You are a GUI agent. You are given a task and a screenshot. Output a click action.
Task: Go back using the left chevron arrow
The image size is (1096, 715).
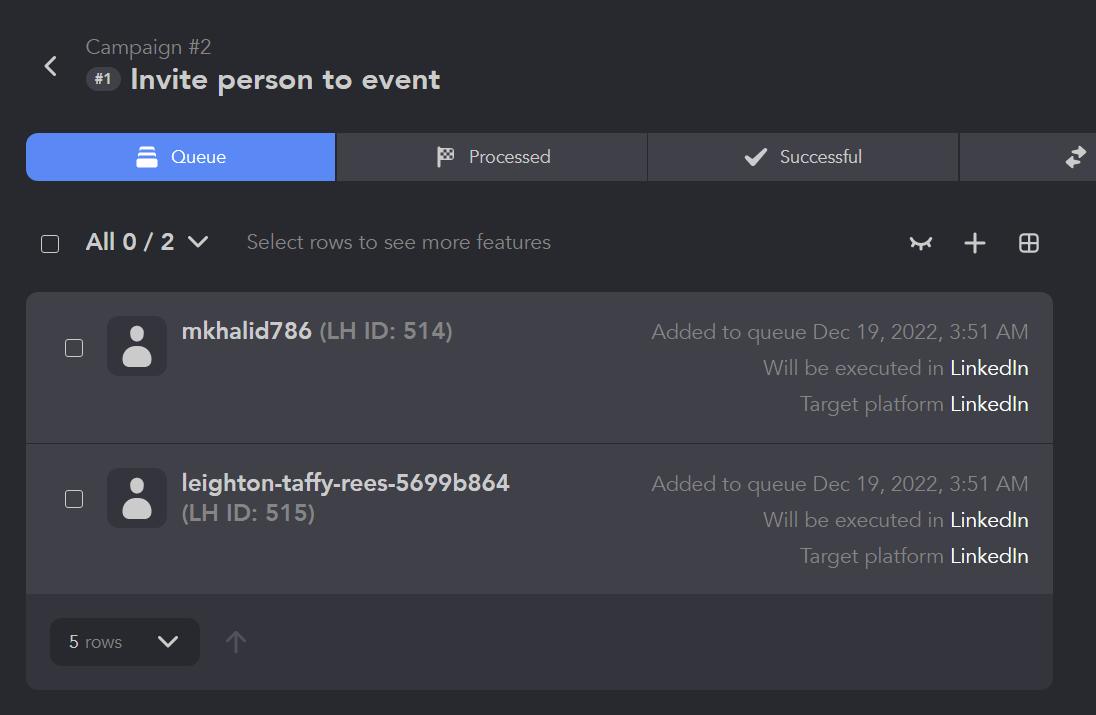coord(50,66)
